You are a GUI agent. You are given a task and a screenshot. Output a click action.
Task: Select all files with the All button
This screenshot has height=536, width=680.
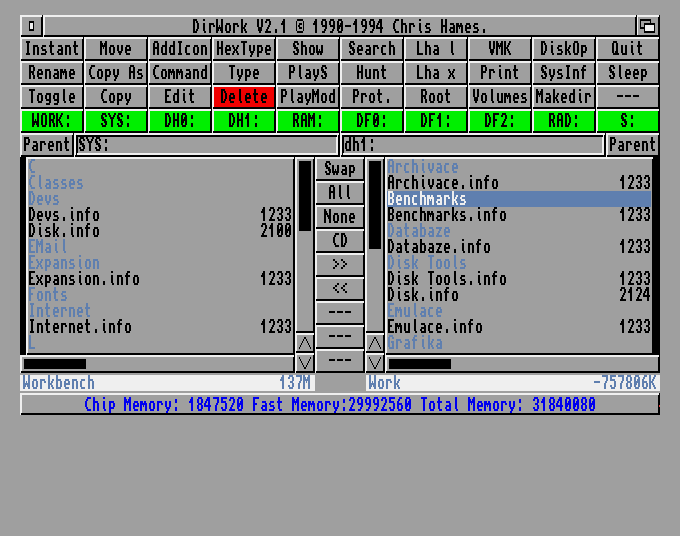pos(339,193)
